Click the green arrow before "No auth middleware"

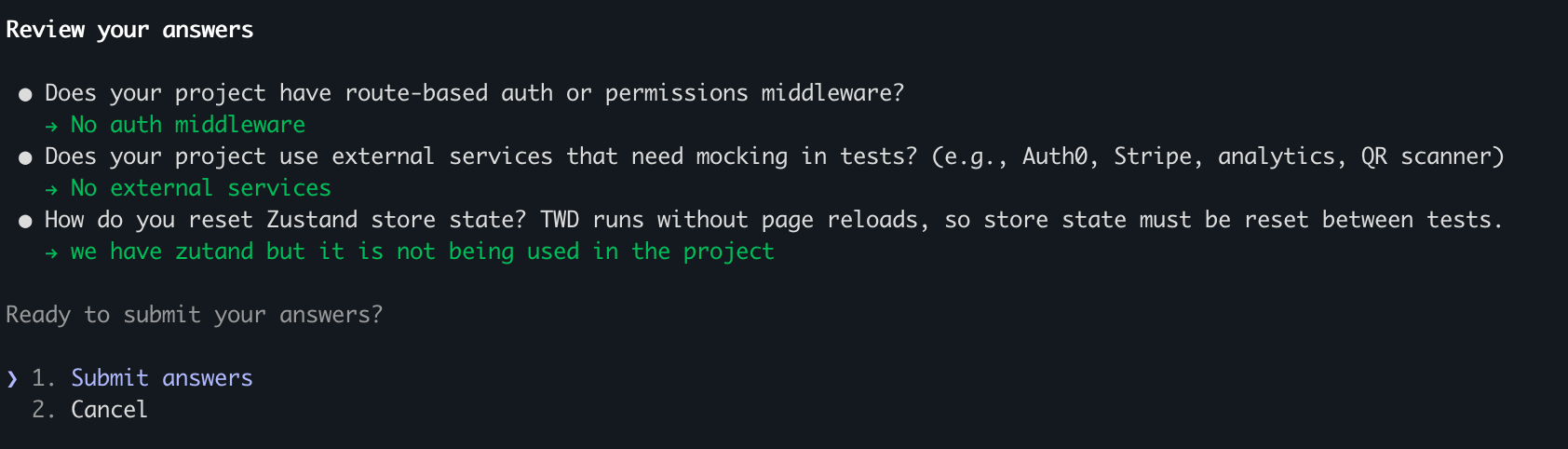point(51,126)
